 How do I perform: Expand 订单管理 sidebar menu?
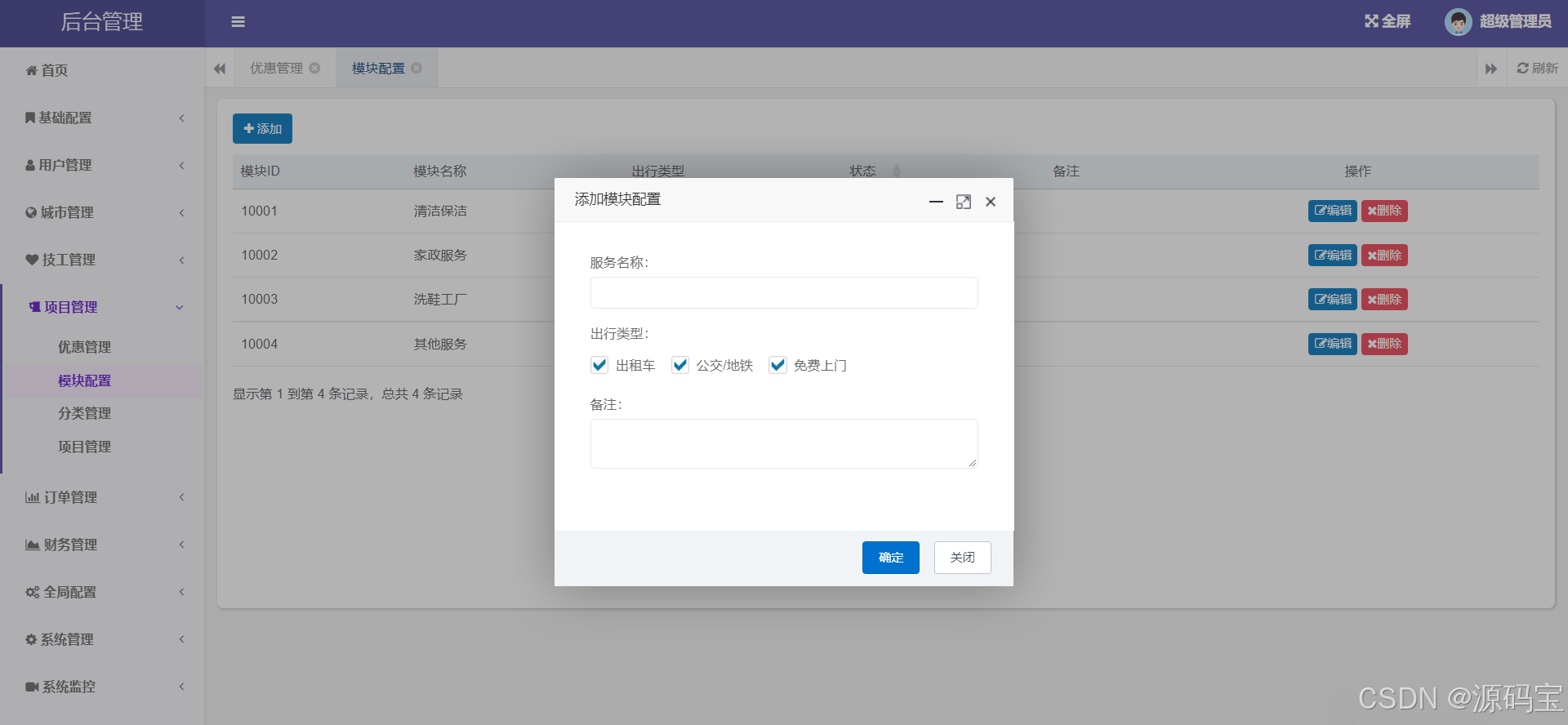[102, 497]
